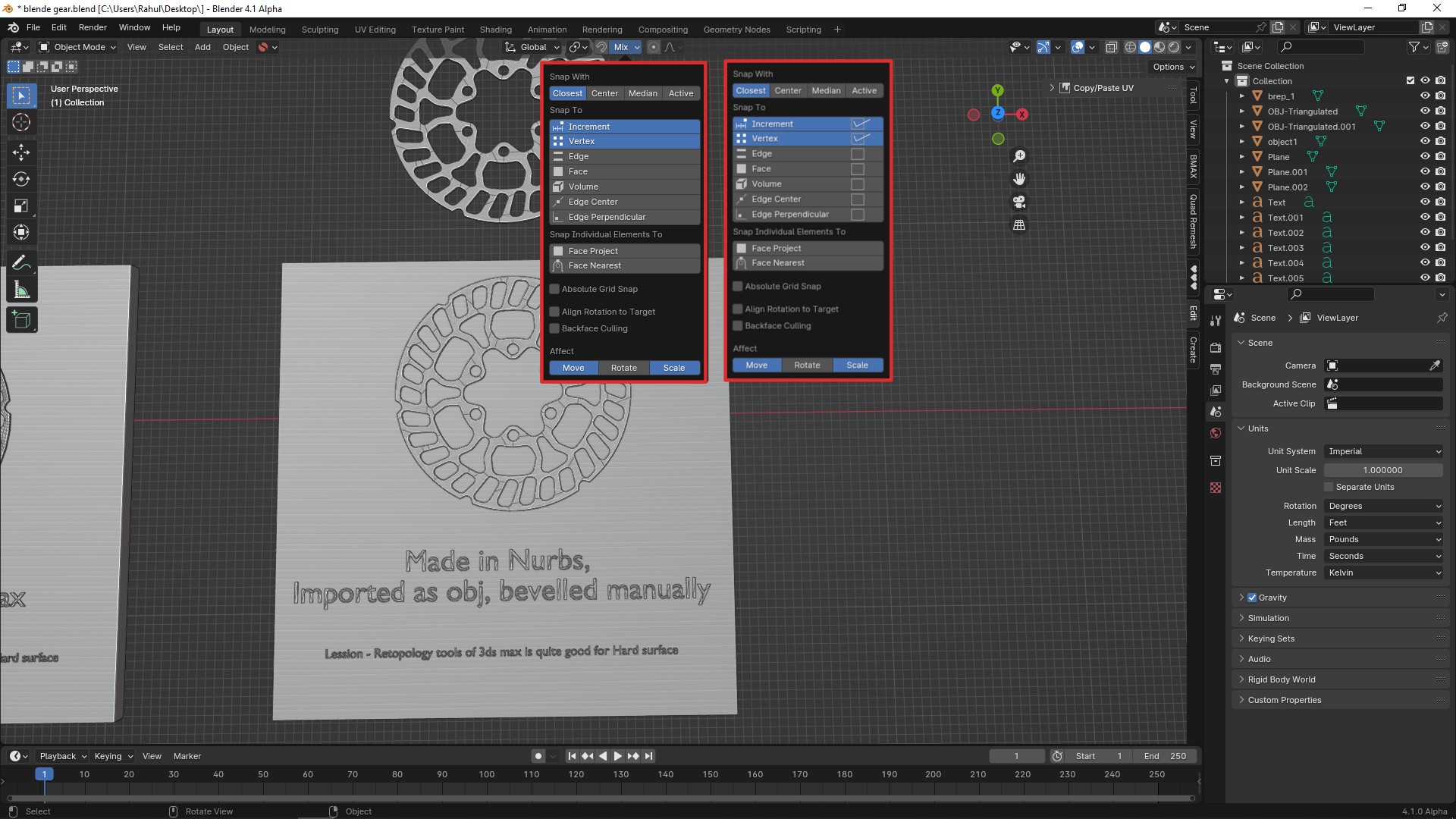This screenshot has width=1456, height=819.
Task: Activate the Add Cube tool
Action: point(21,320)
